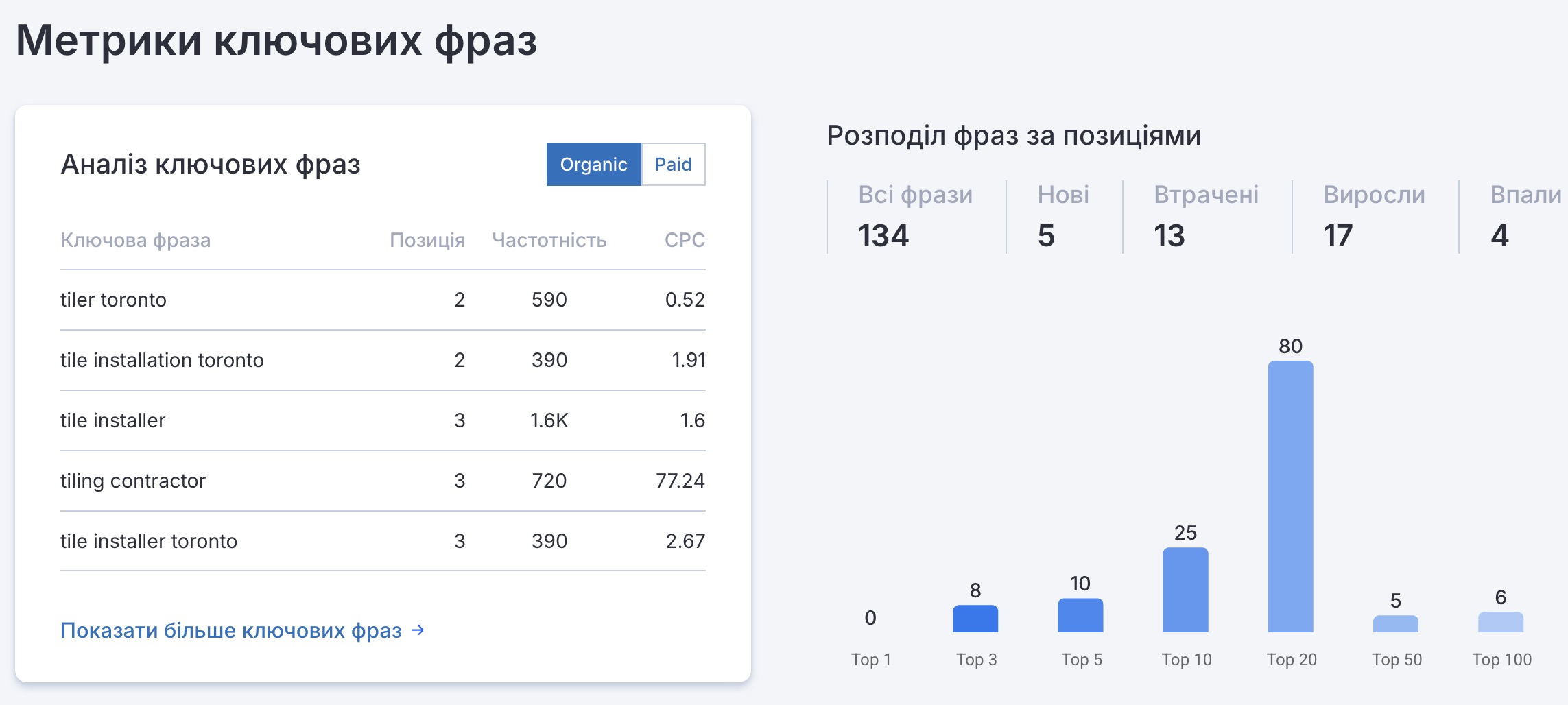Select the 'Втрачені' phrases tab
This screenshot has width=1568, height=705.
(x=1206, y=217)
